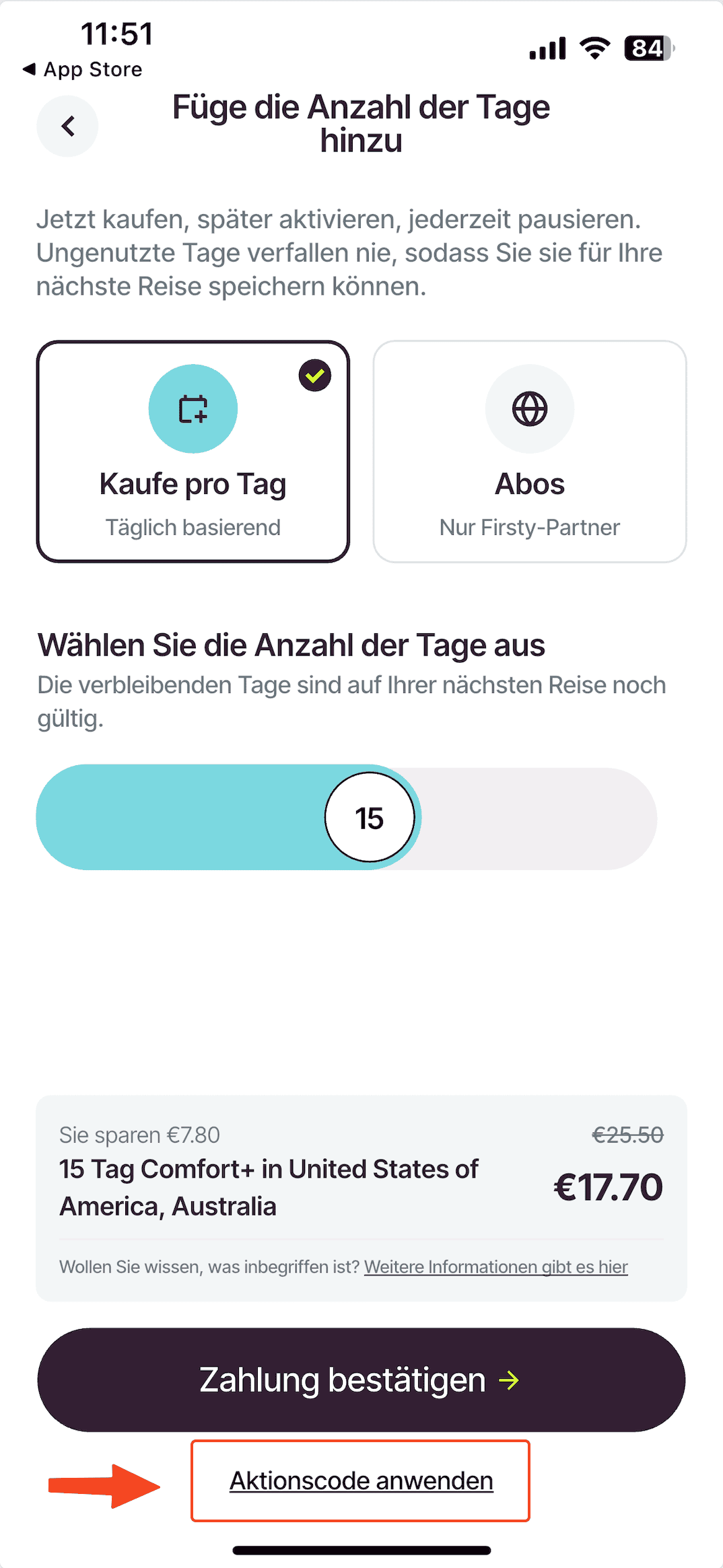Tap the back chevron button

(67, 127)
